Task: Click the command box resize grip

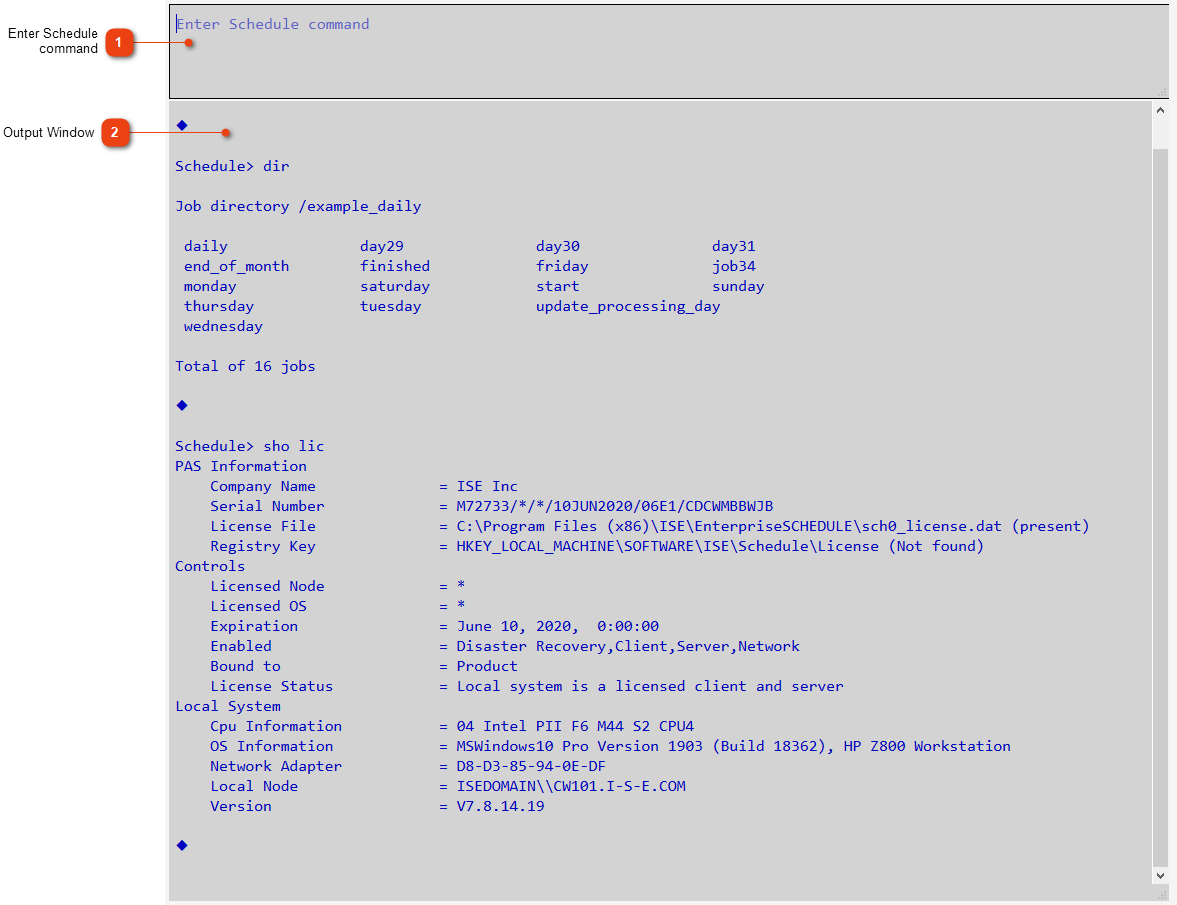Action: 1161,91
